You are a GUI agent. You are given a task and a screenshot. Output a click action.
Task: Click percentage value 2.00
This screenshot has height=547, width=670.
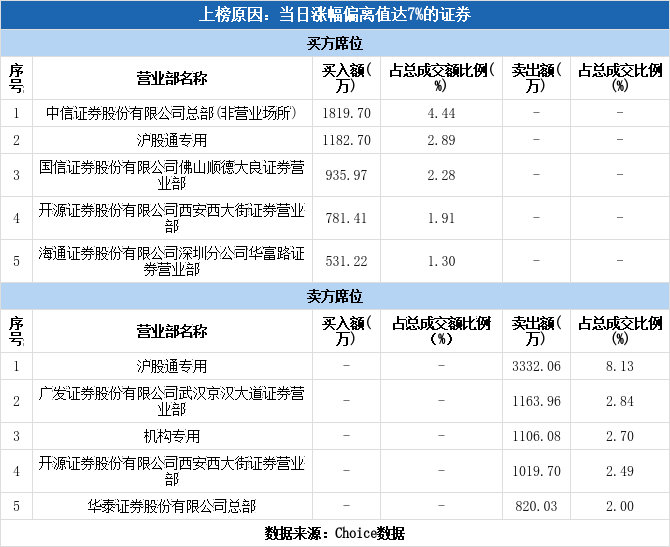tap(620, 506)
